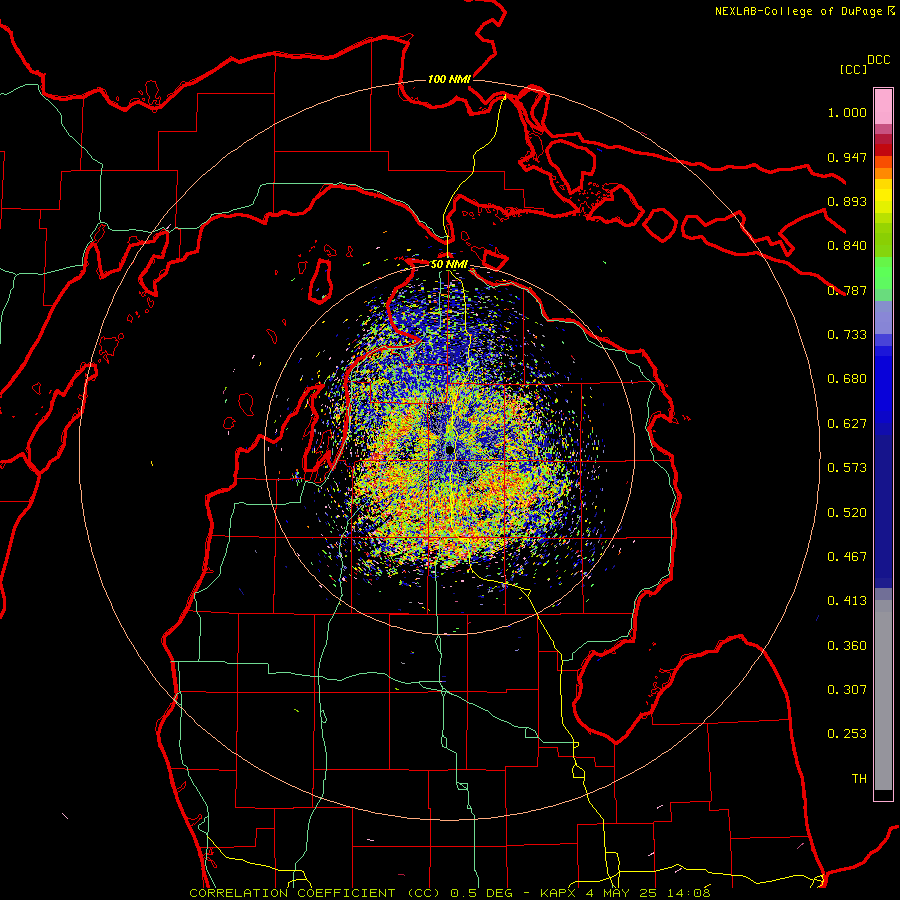Click the black radar site dot
The width and height of the screenshot is (900, 900).
click(450, 449)
